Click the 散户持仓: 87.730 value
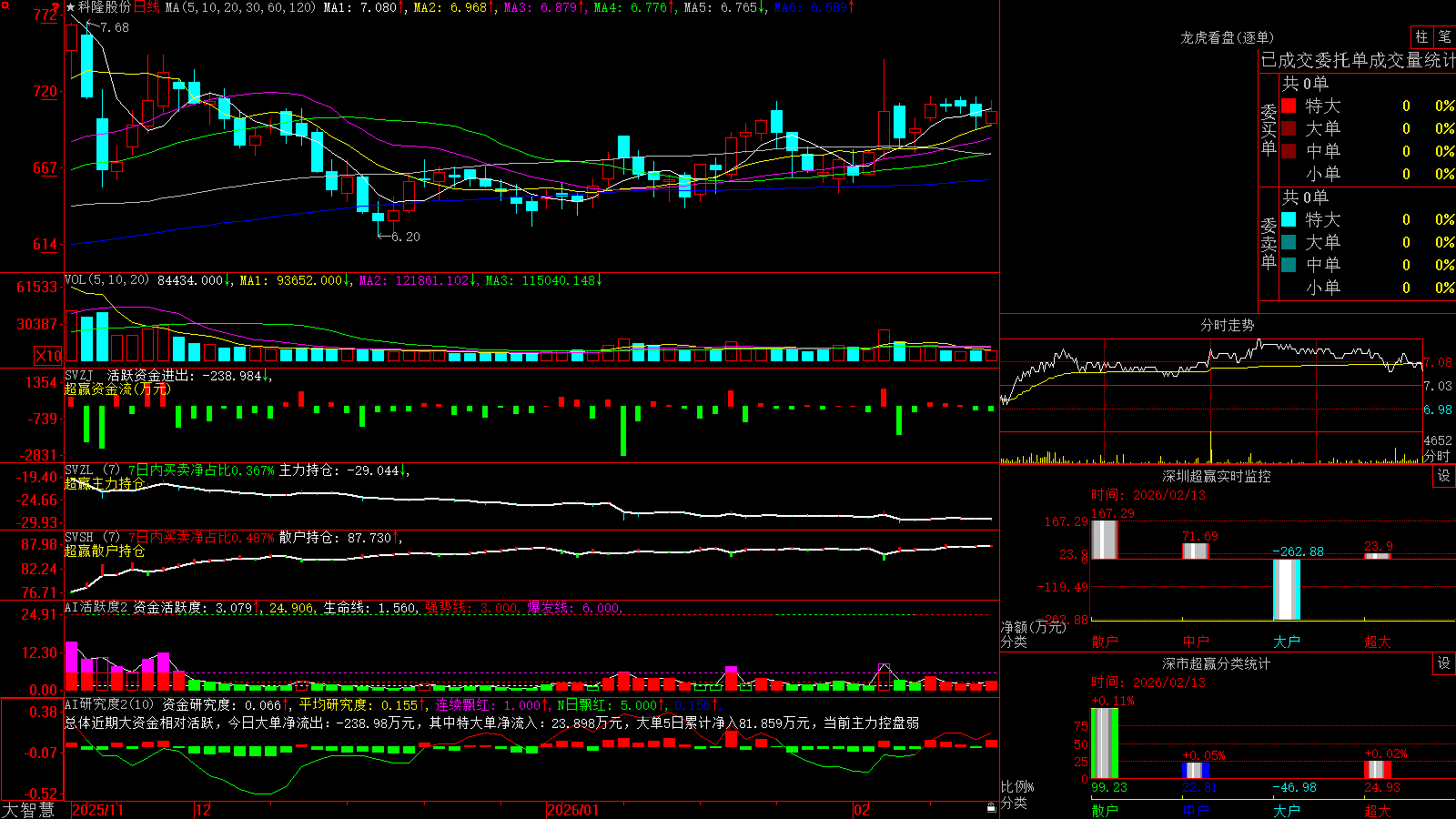Image resolution: width=1456 pixels, height=819 pixels. point(340,538)
